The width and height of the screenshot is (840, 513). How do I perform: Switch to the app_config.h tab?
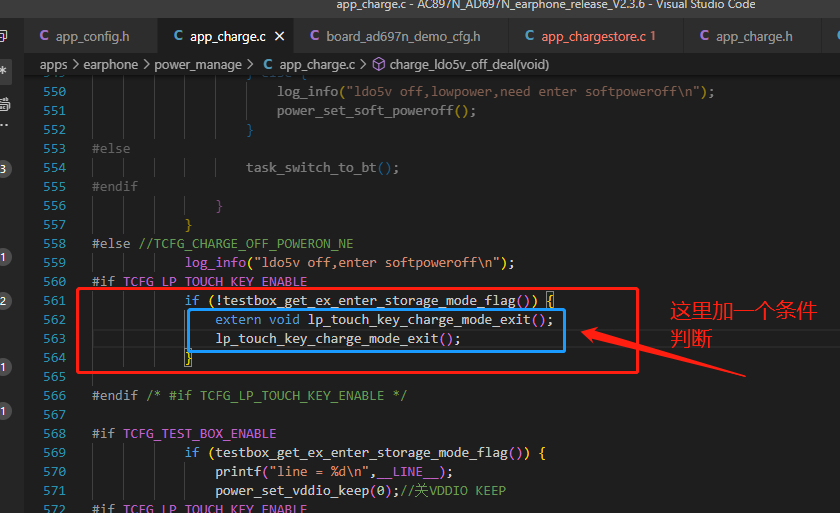[x=91, y=36]
